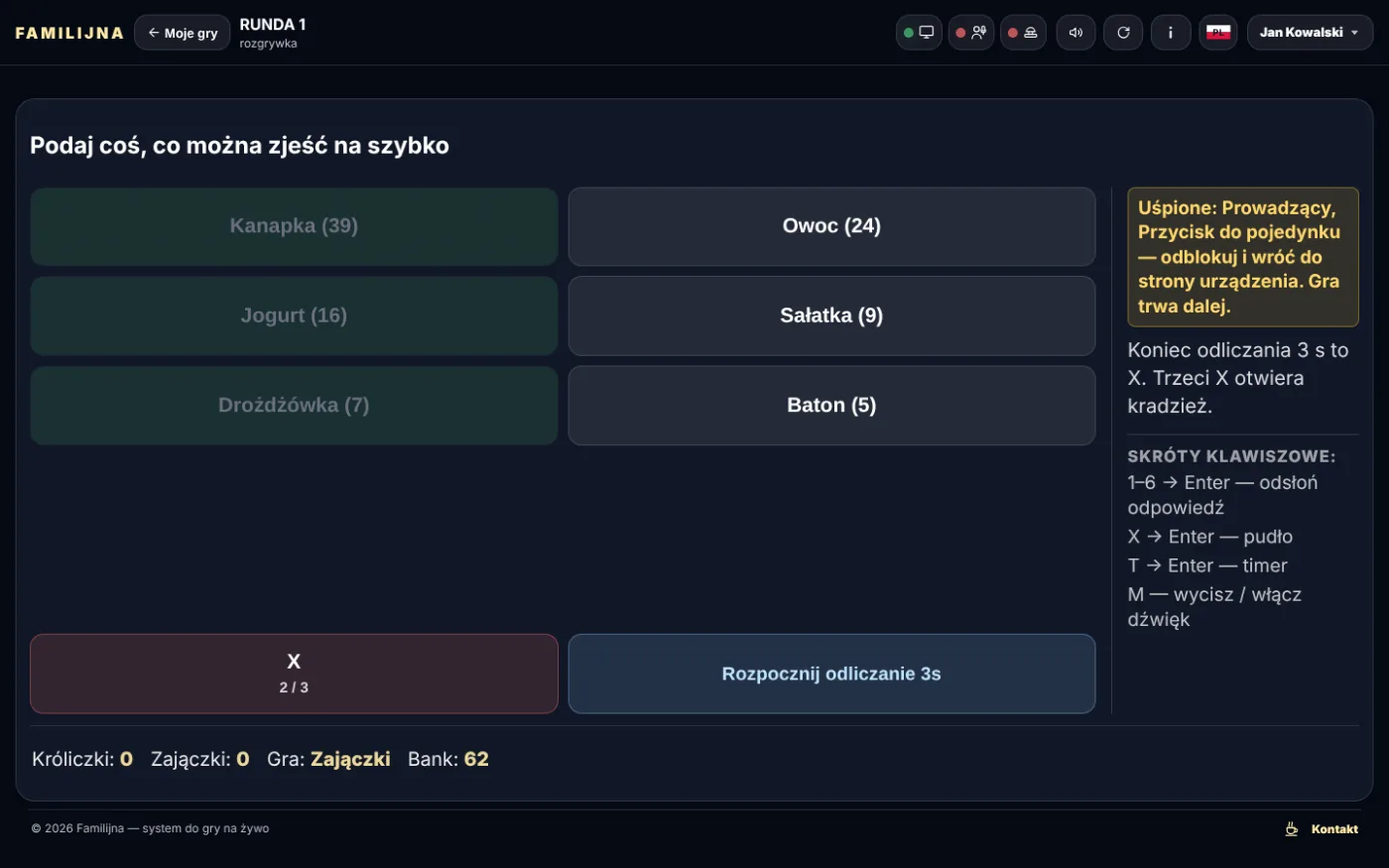Click the 'T → Enter — timer' shortcut line
Screen dimensions: 1389x868
point(1207,565)
